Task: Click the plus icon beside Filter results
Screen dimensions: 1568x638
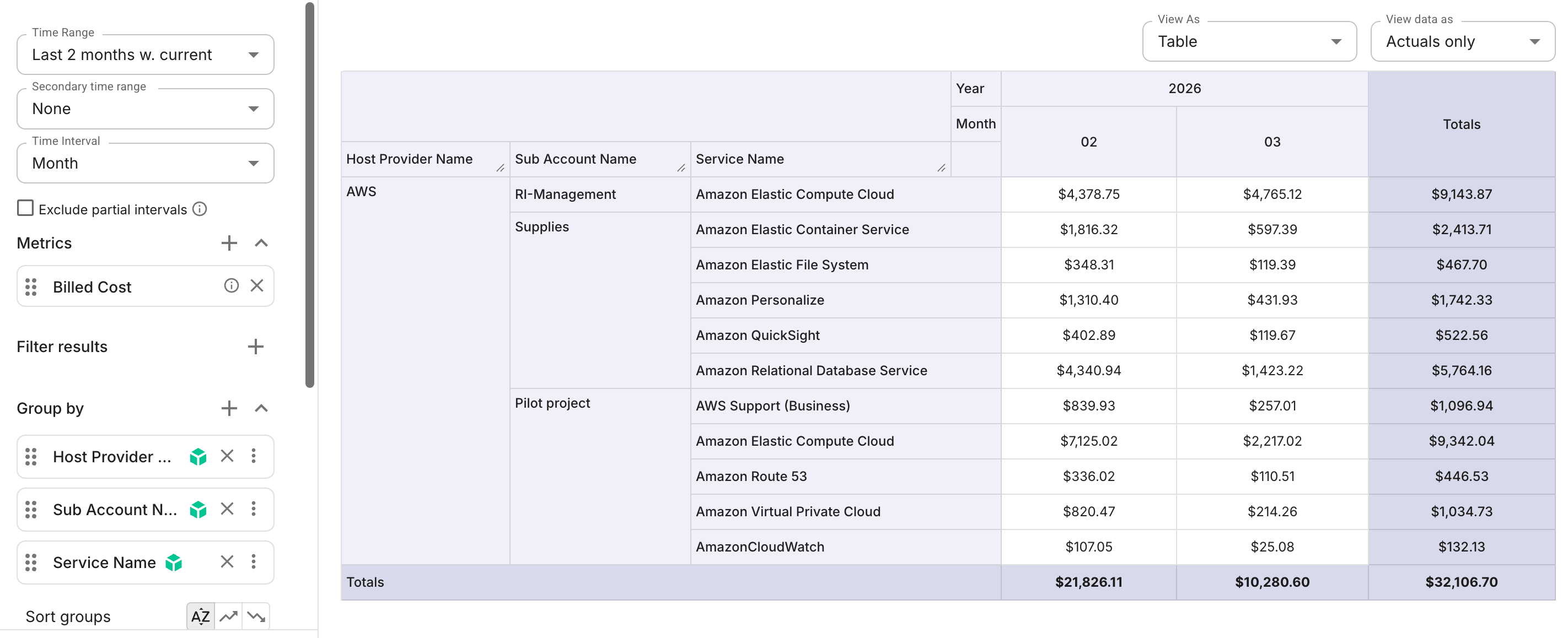Action: pyautogui.click(x=256, y=346)
